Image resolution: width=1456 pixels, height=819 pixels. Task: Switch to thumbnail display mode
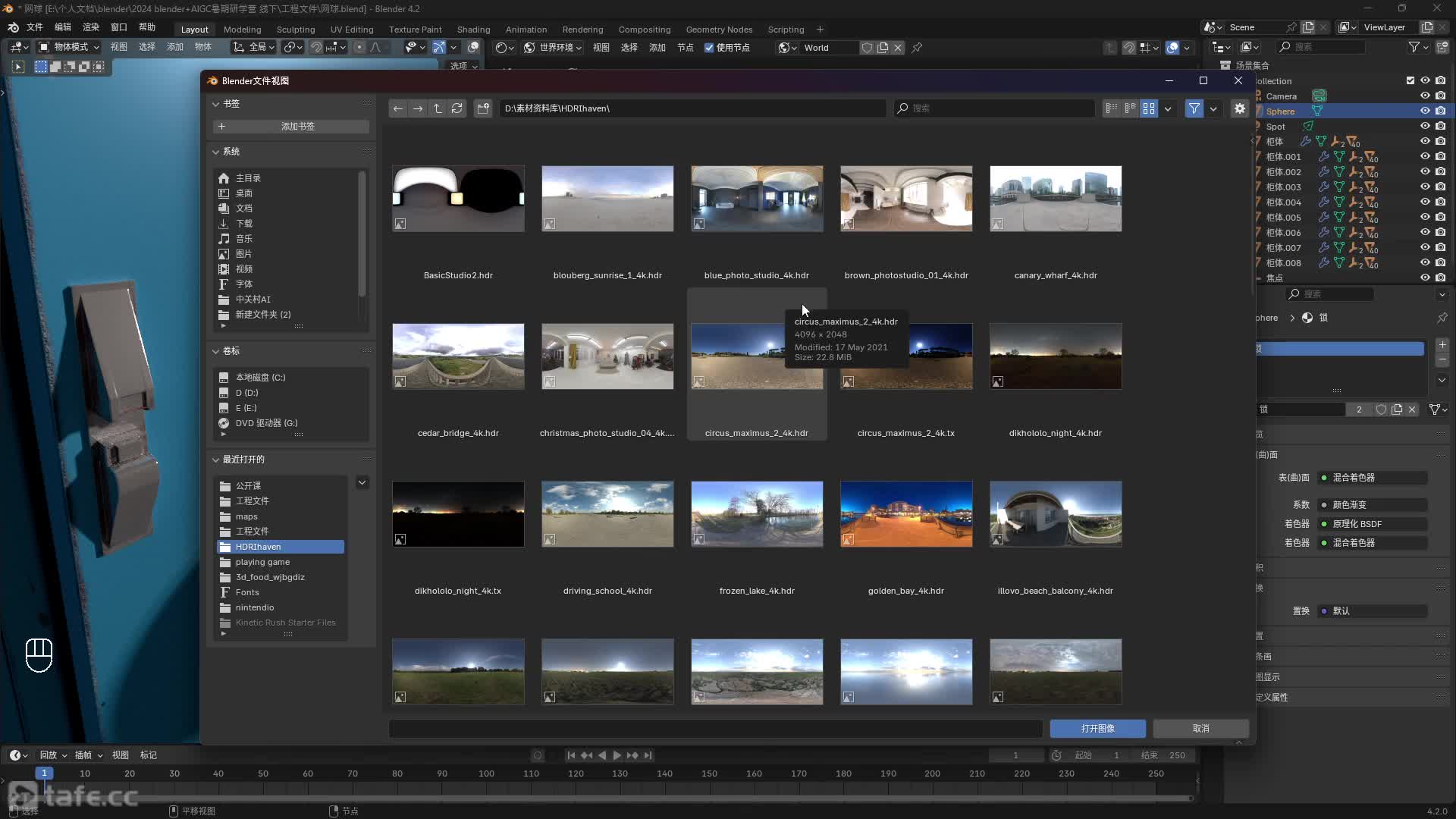(x=1149, y=108)
